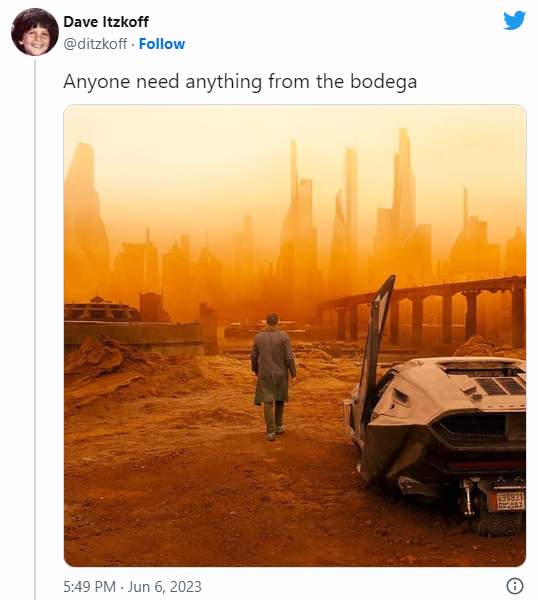Click the car's rear vent grille
This screenshot has width=538, height=600.
(474, 426)
